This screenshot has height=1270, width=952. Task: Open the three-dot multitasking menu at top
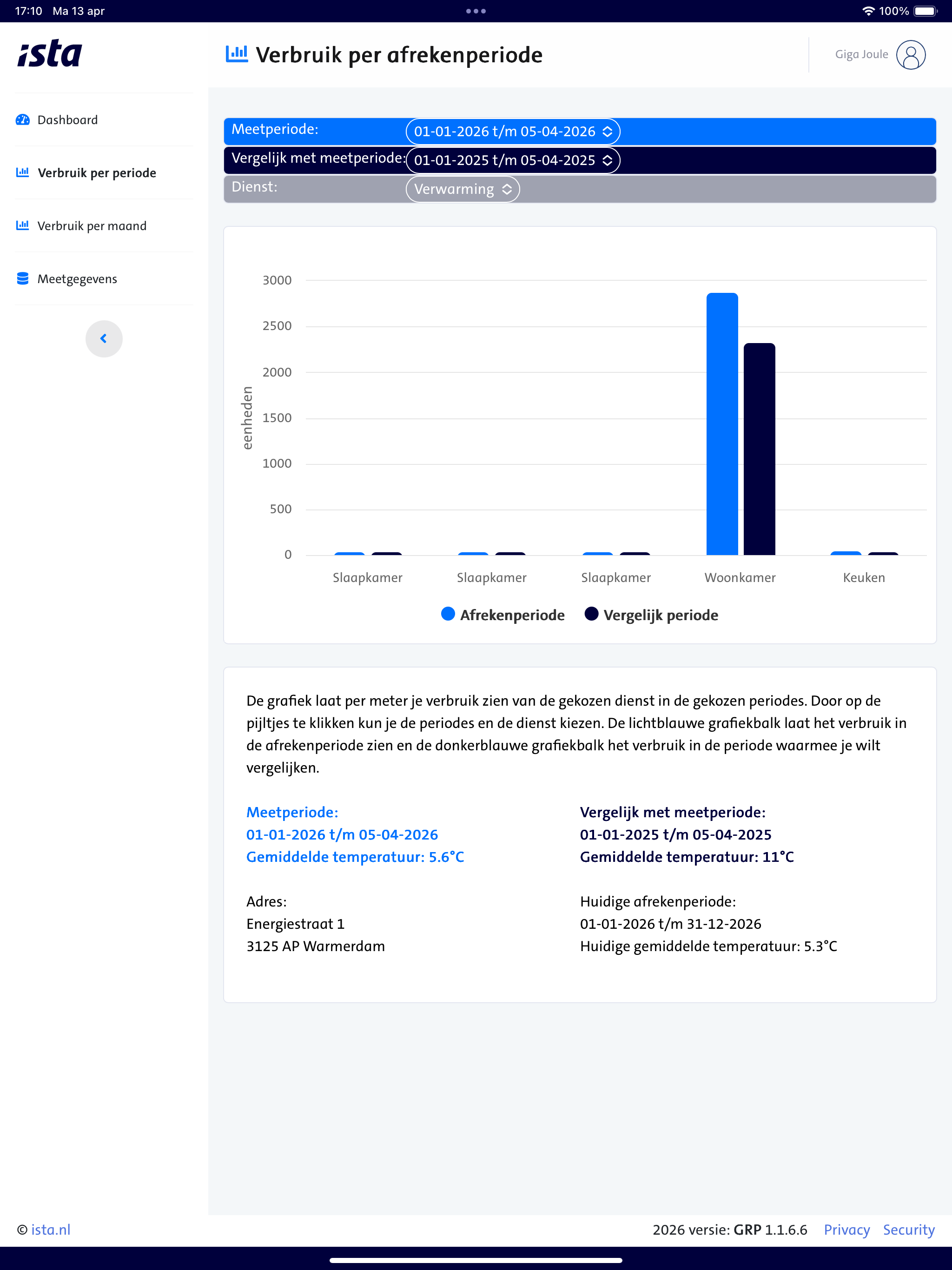pos(476,11)
